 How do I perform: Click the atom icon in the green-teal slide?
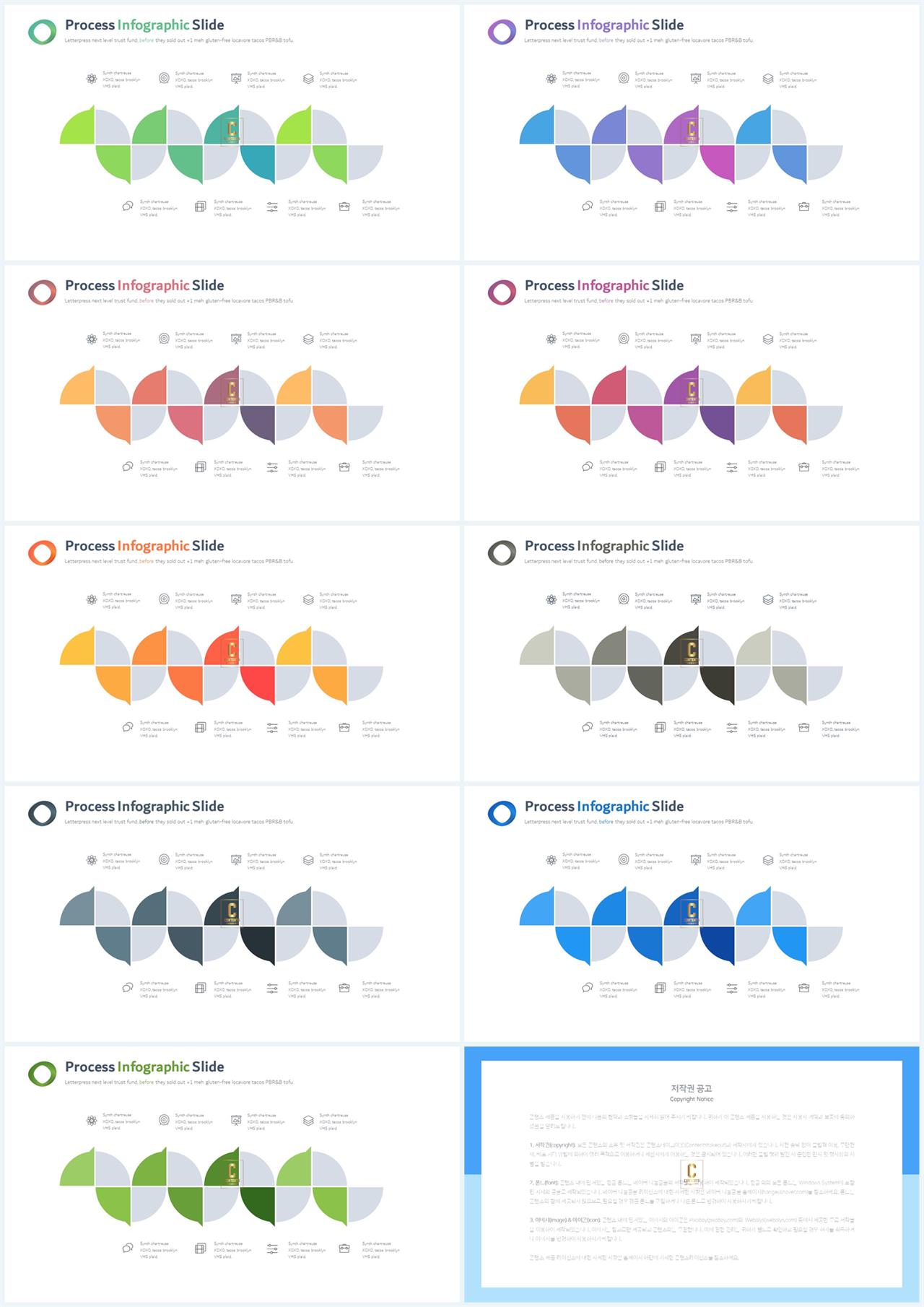(92, 79)
